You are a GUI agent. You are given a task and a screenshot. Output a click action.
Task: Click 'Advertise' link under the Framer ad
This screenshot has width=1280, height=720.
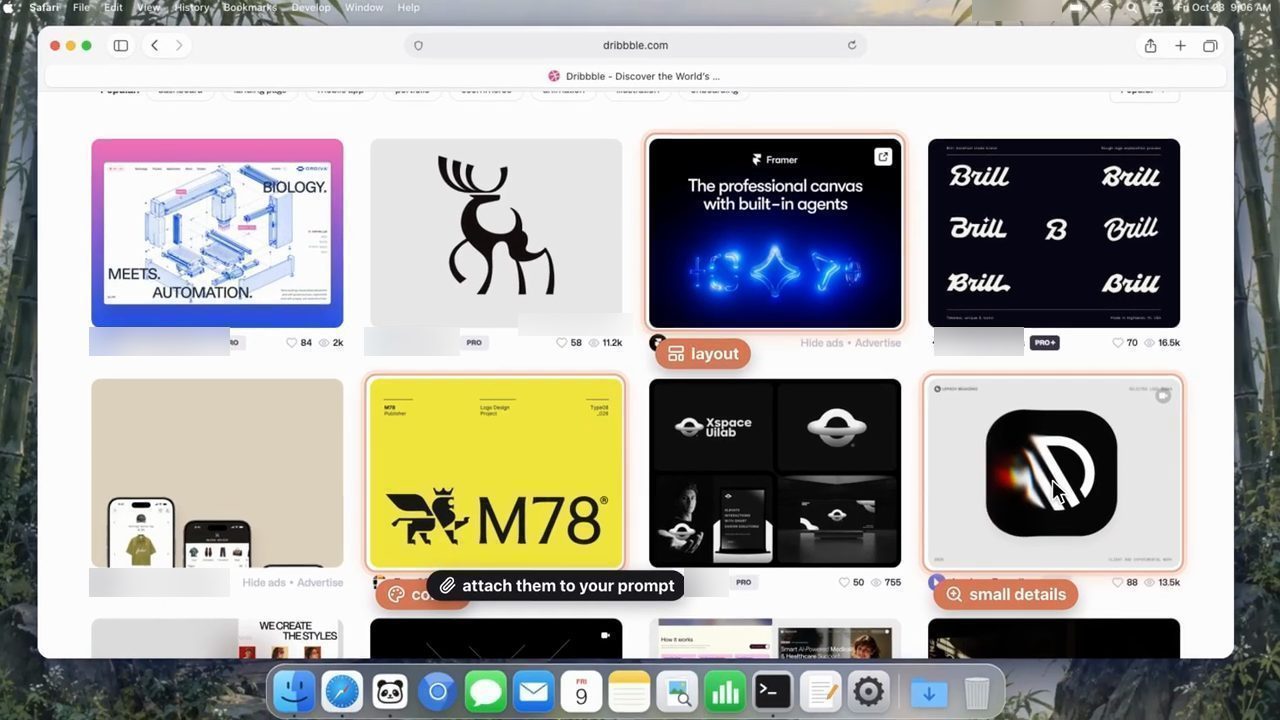[877, 343]
